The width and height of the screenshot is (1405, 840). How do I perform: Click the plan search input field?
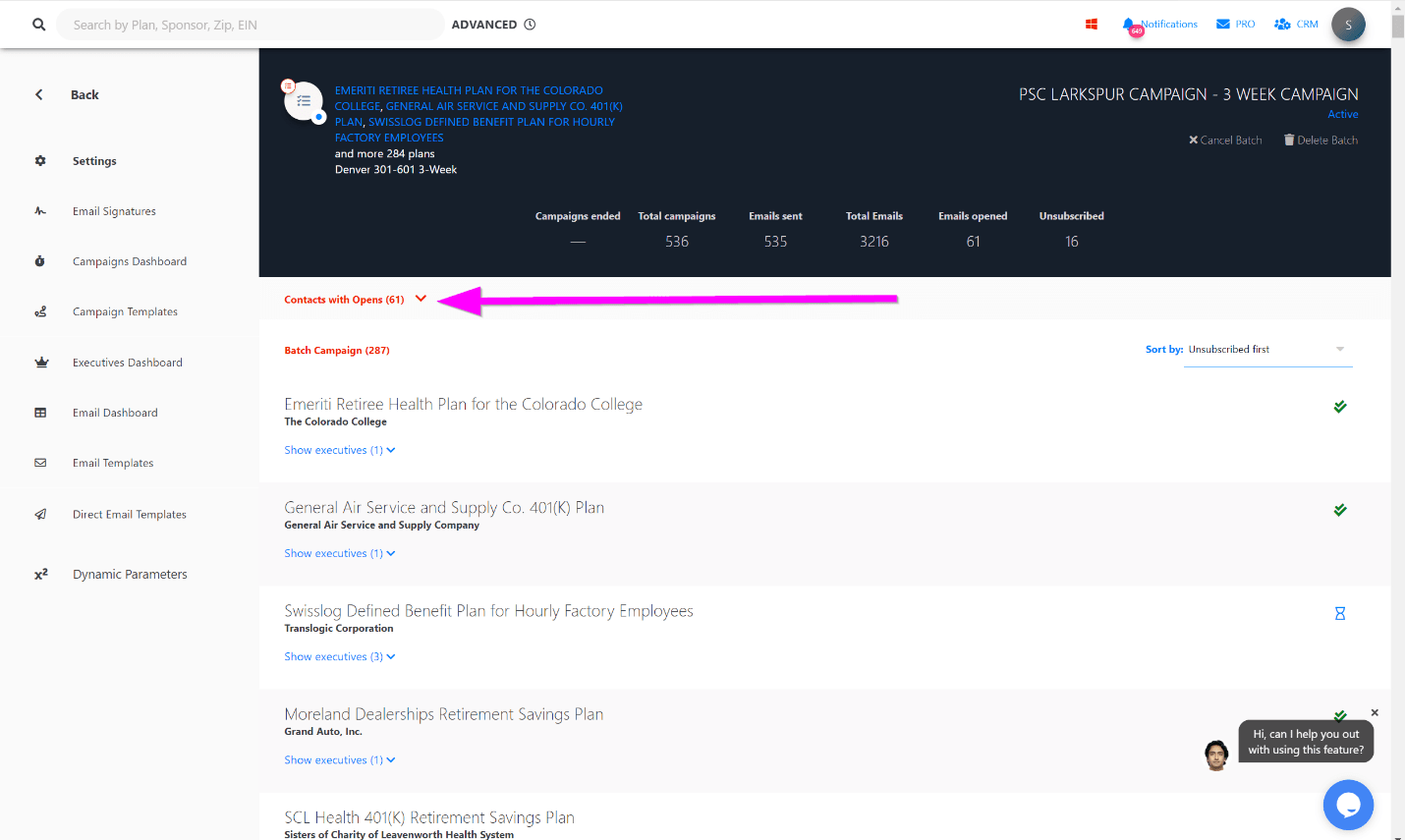pos(251,25)
